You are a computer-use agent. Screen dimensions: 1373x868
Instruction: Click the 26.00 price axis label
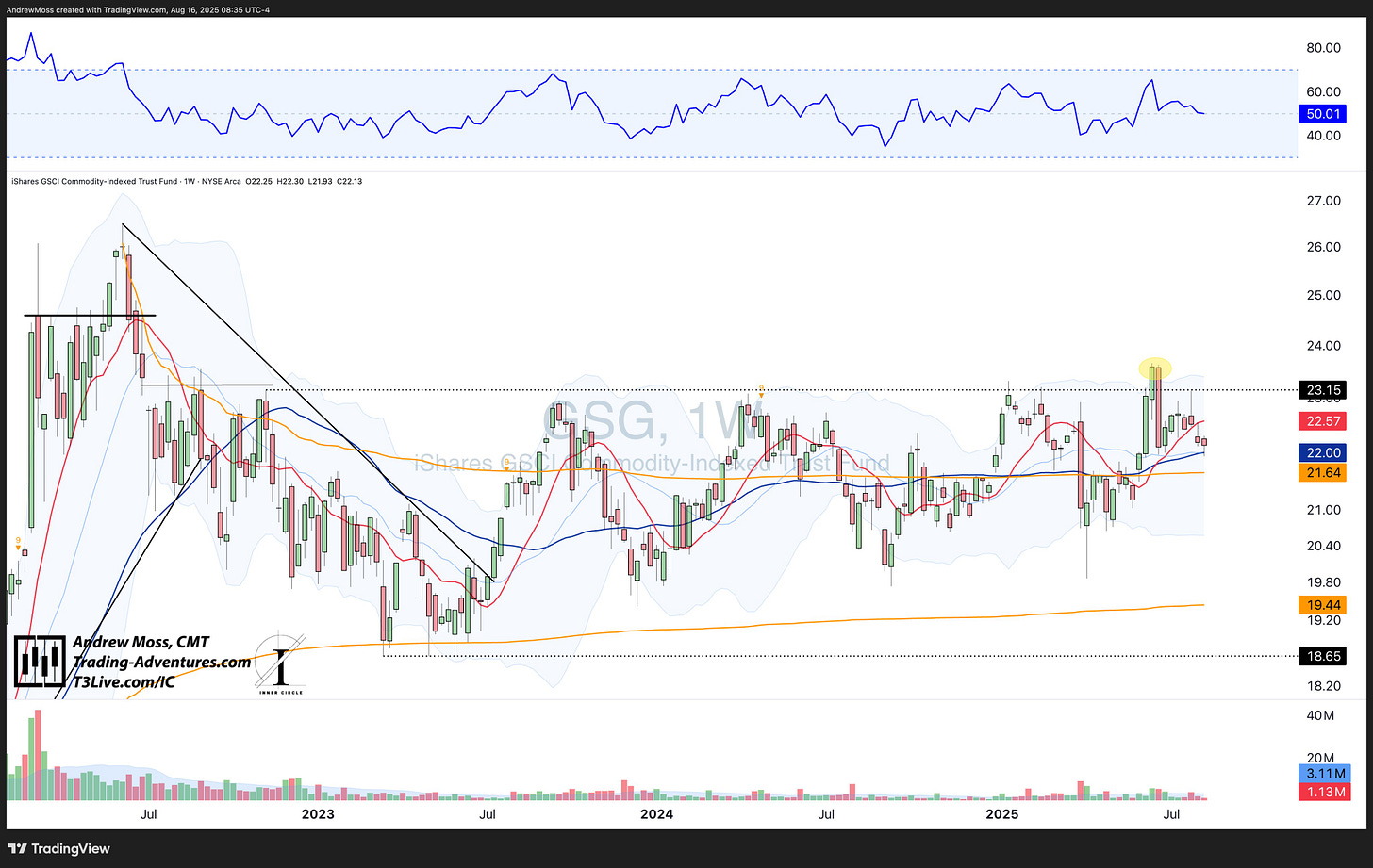[x=1326, y=247]
